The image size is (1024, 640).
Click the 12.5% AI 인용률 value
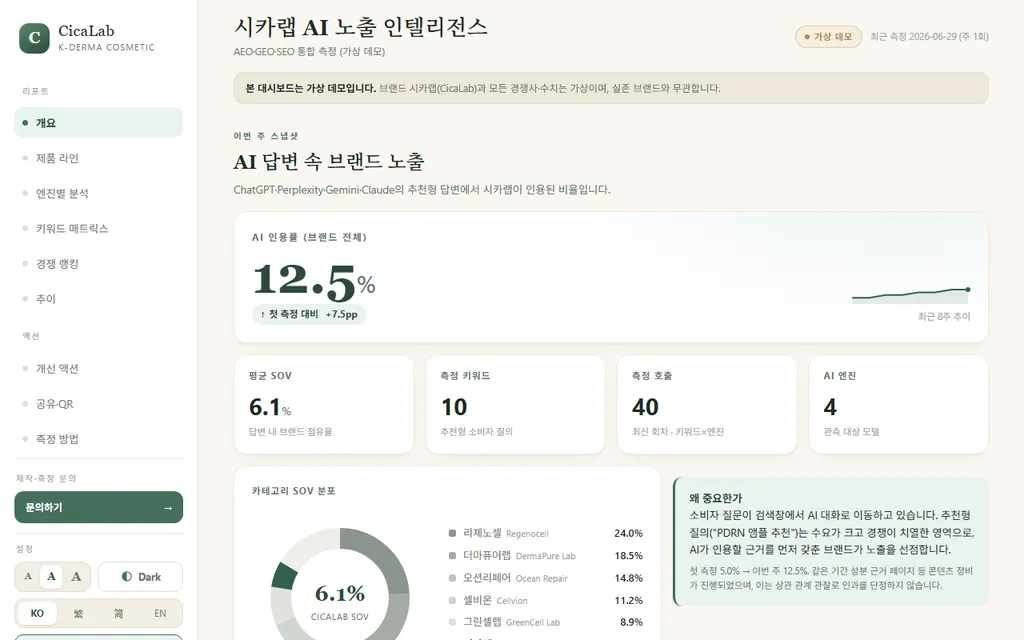314,281
